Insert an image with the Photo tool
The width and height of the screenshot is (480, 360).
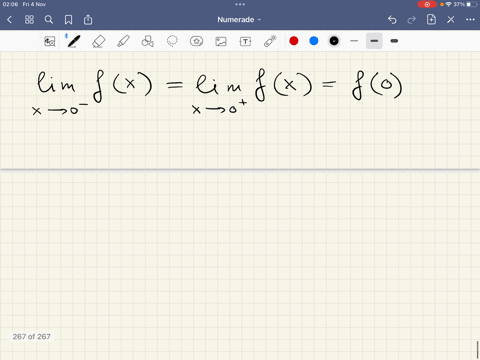coord(221,41)
